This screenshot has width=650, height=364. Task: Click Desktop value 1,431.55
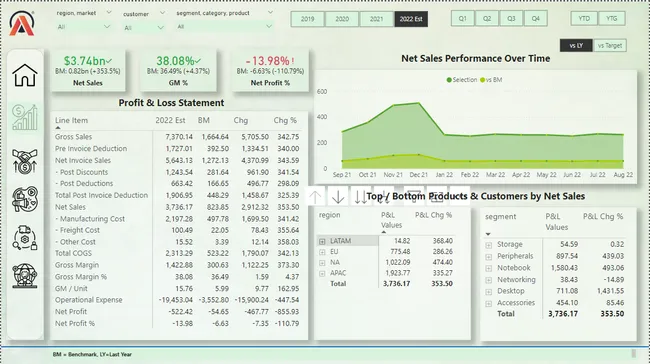(x=610, y=291)
